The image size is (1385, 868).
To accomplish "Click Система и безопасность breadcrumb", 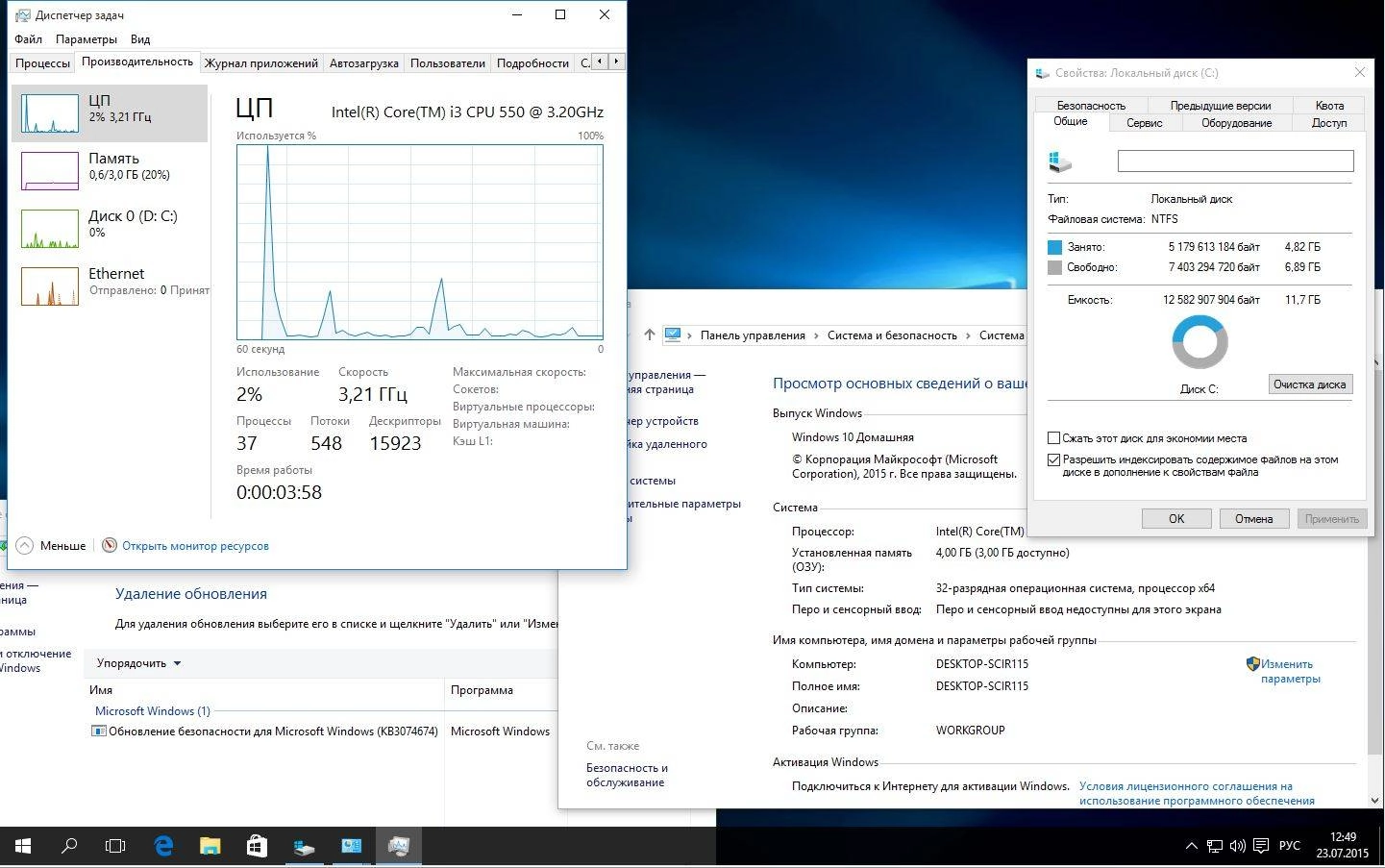I will point(892,335).
